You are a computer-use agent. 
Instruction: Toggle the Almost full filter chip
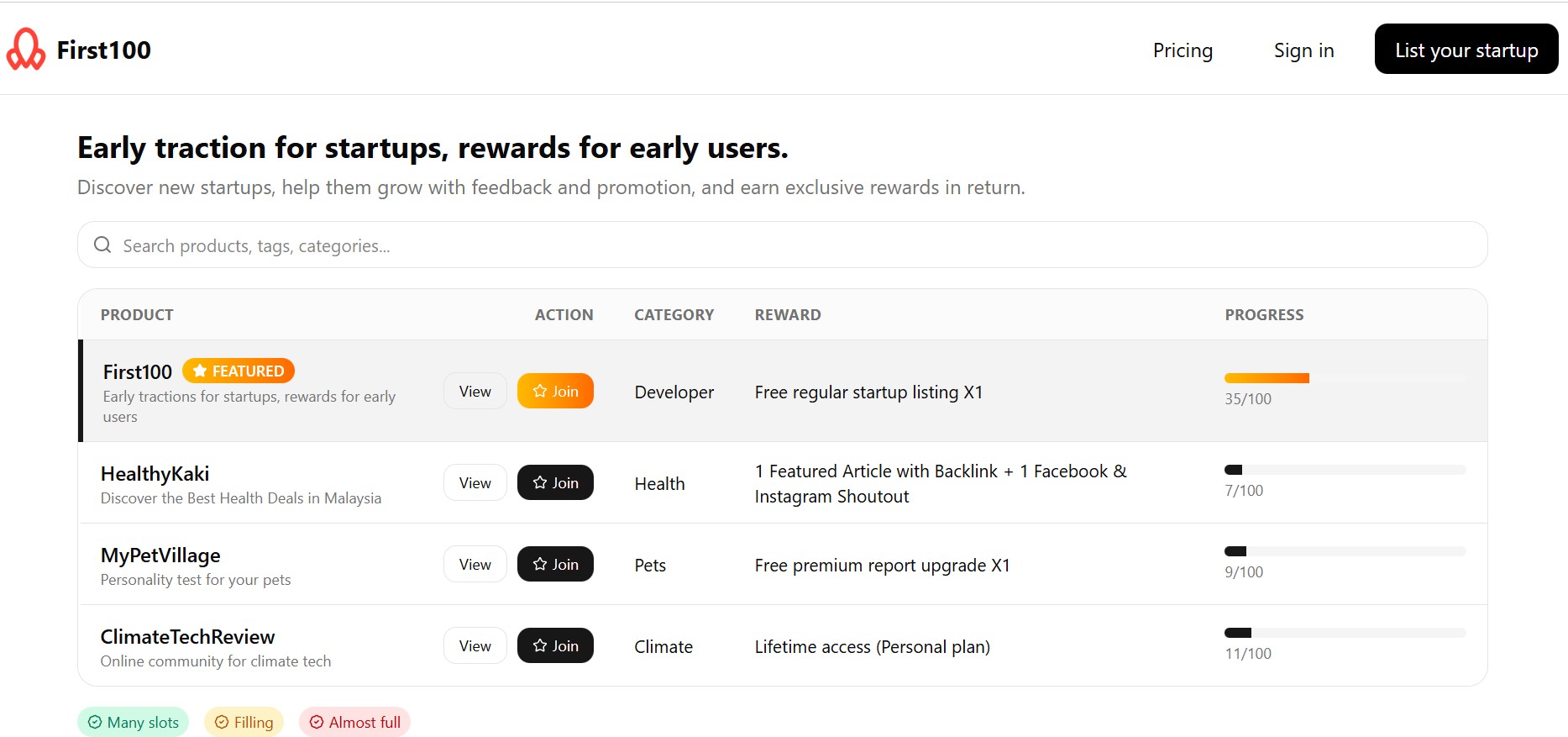354,723
